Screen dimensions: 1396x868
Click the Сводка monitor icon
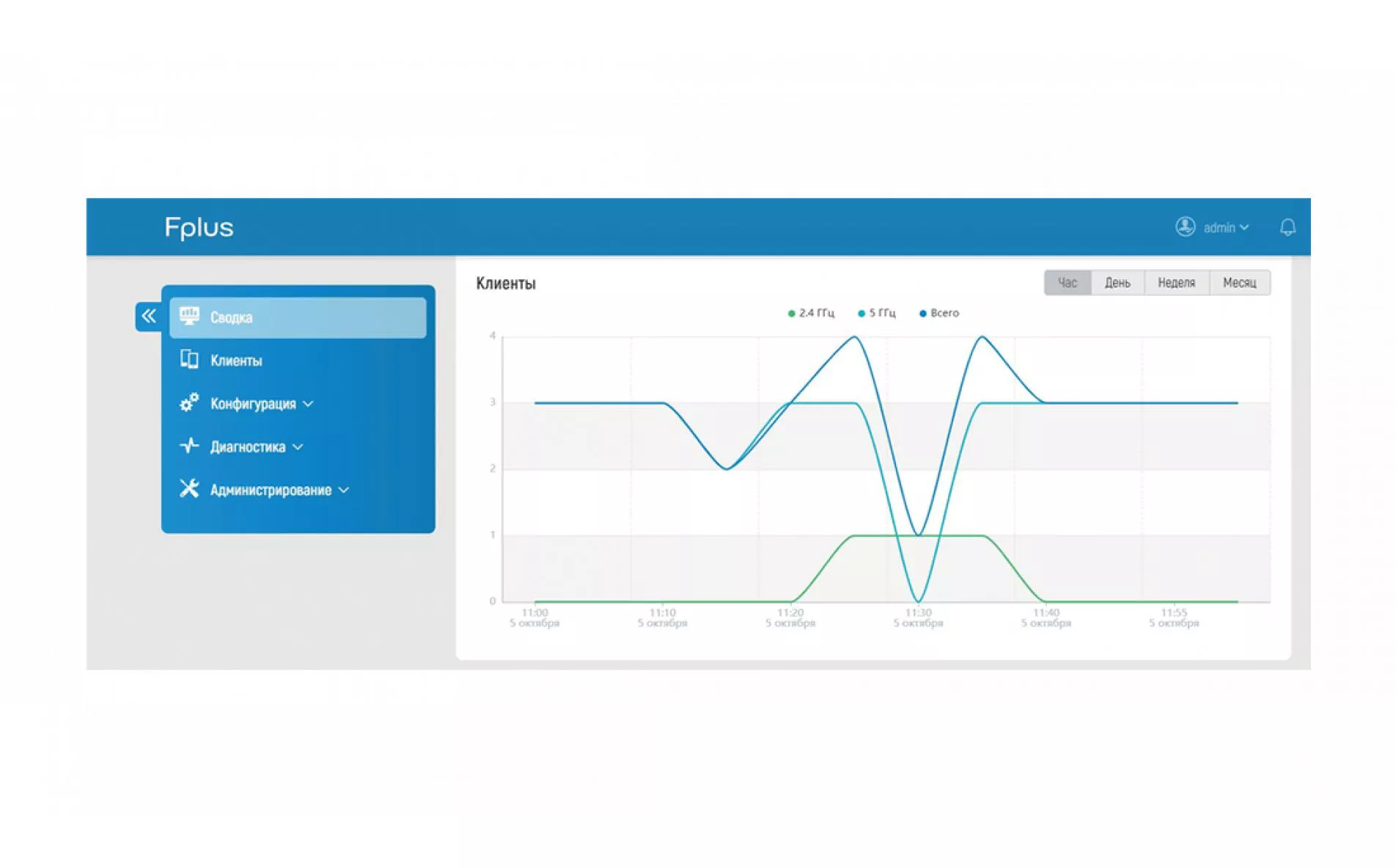[x=189, y=316]
